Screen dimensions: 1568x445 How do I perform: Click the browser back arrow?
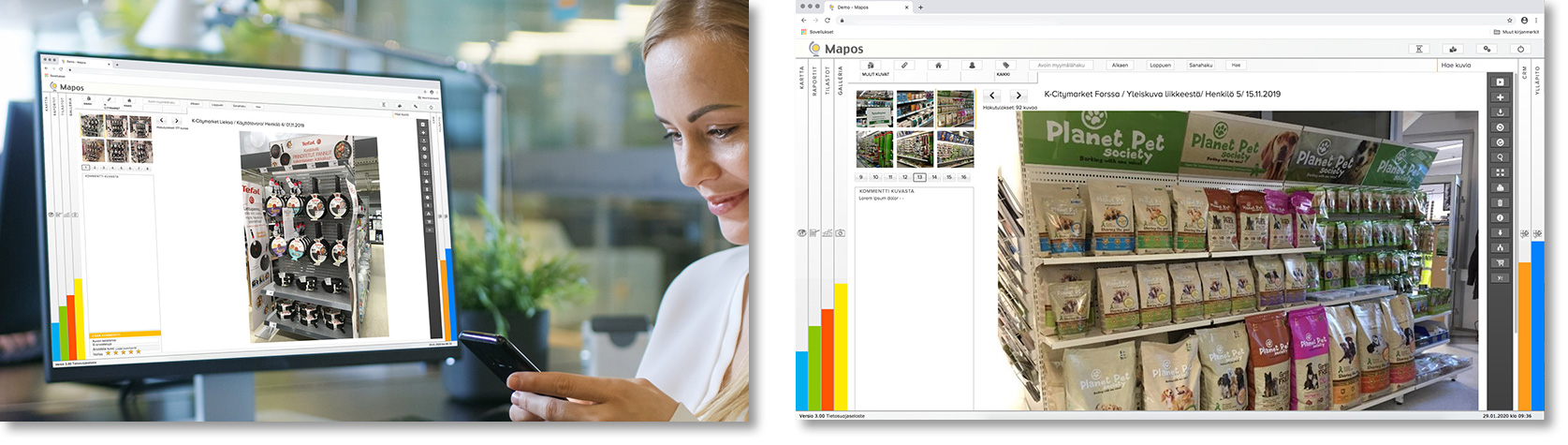coord(803,20)
